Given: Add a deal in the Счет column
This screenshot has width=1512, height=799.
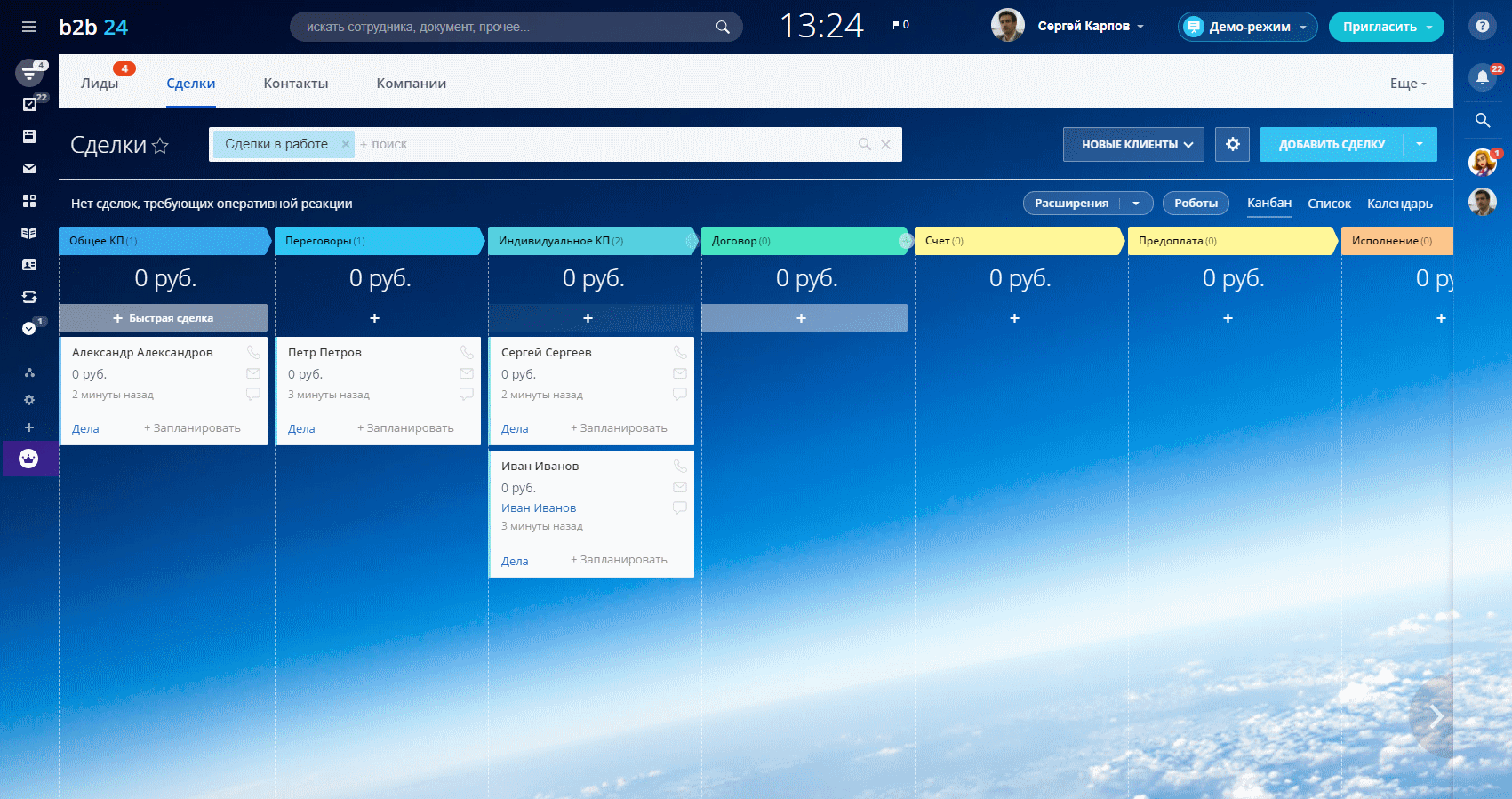Looking at the screenshot, I should point(1014,317).
